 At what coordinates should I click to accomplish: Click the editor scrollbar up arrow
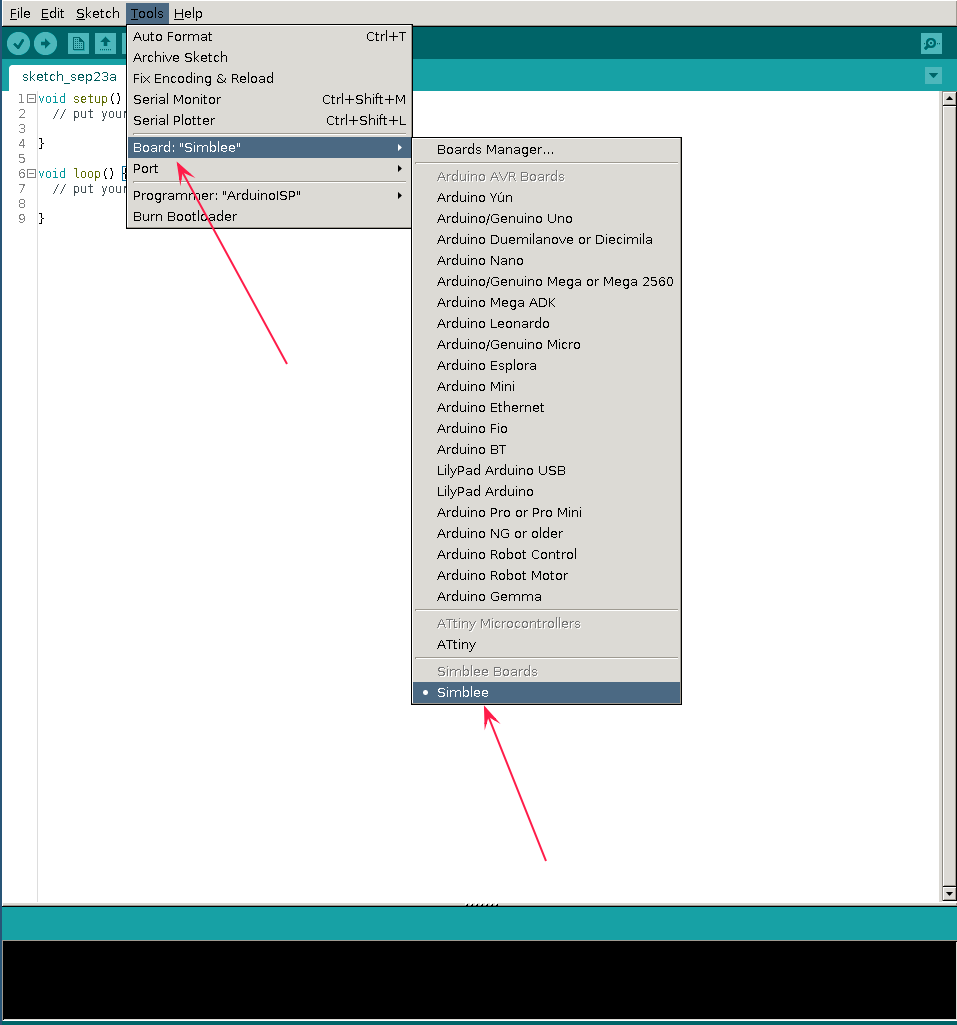click(x=949, y=99)
